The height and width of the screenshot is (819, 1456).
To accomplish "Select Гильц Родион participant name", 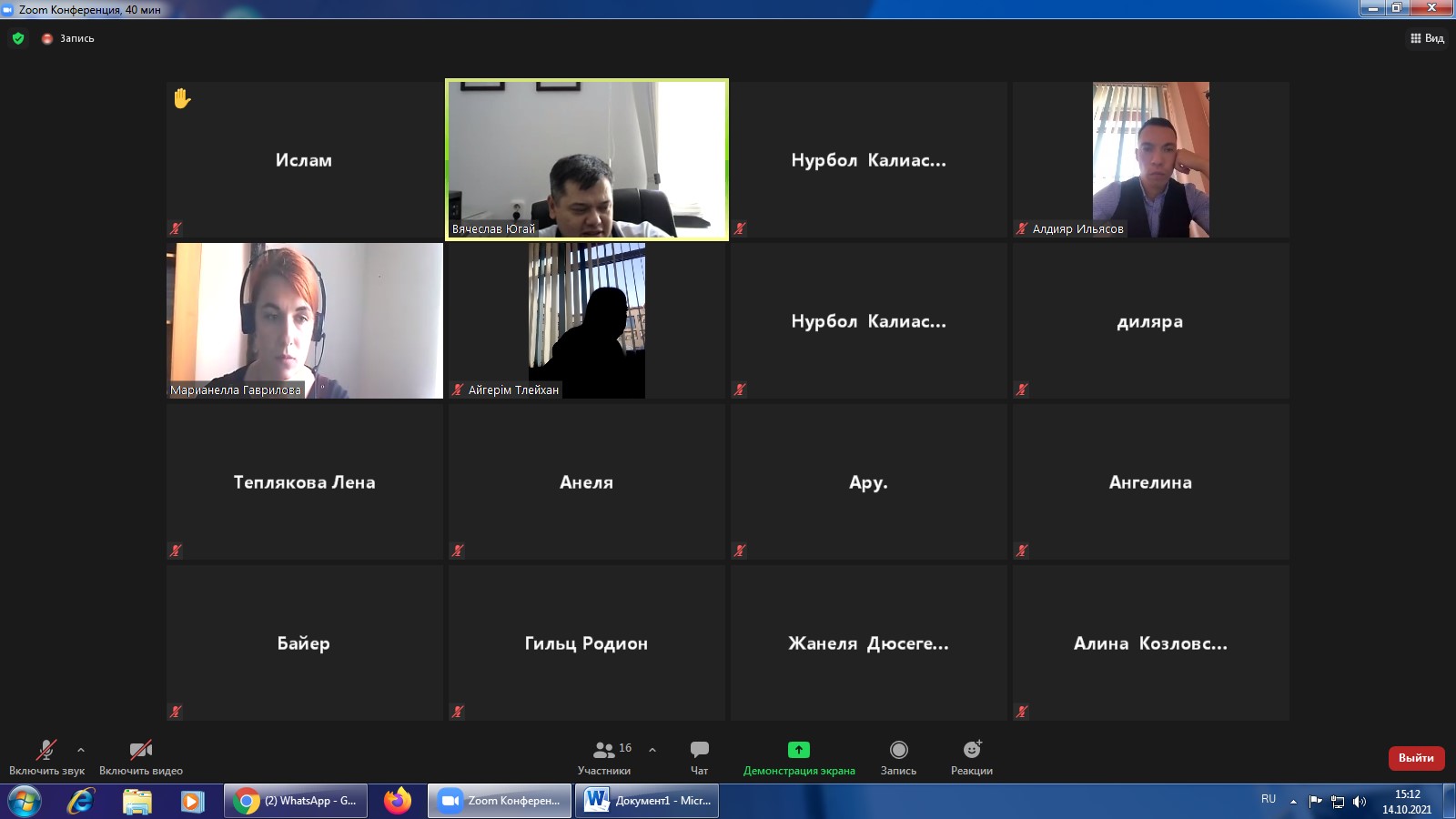I will pyautogui.click(x=586, y=643).
